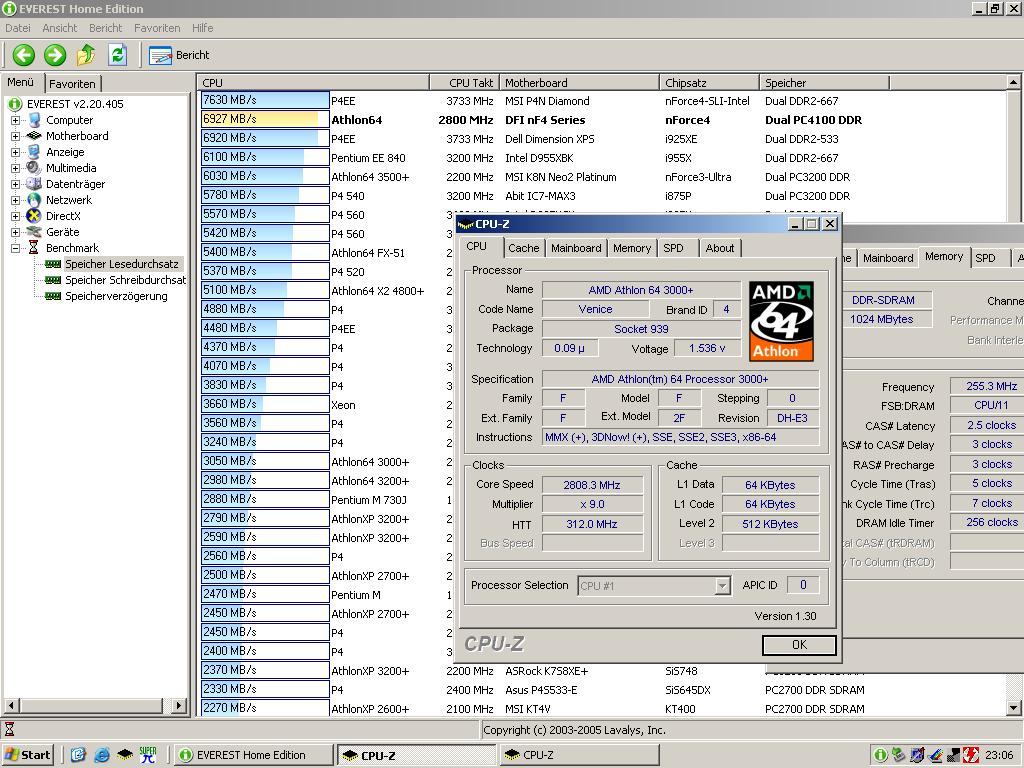Open the Favoriten menu
Screen dimensions: 1024x768
(x=157, y=28)
